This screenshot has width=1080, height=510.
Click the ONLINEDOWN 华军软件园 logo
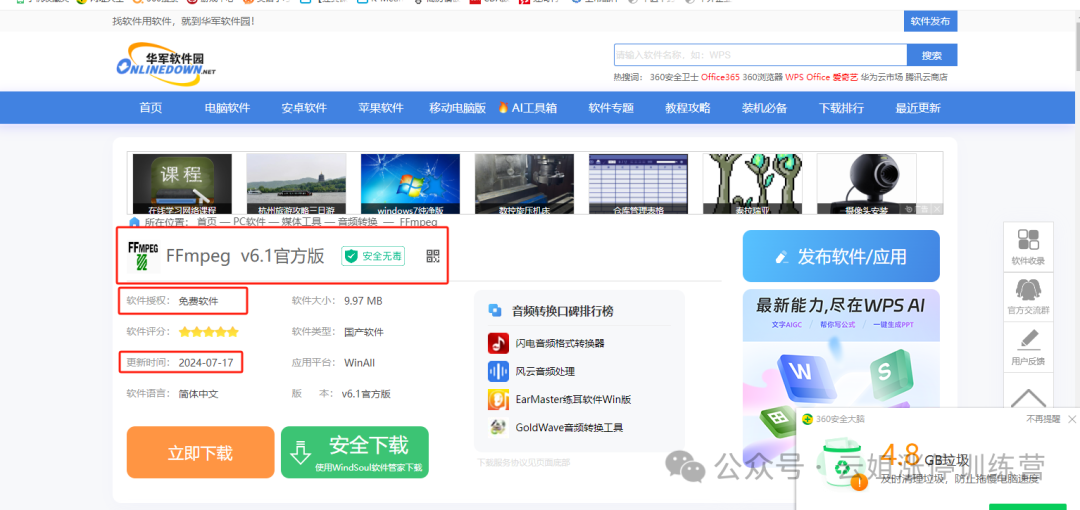[x=166, y=63]
